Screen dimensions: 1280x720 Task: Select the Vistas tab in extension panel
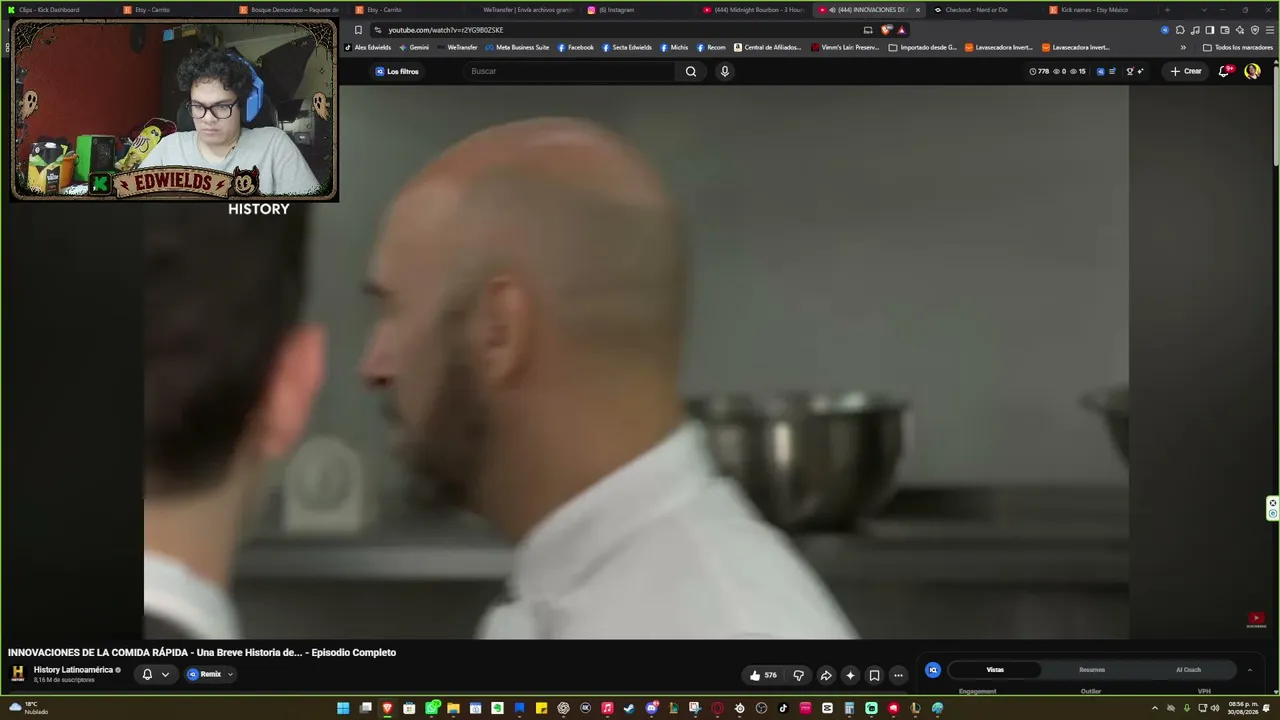point(995,670)
